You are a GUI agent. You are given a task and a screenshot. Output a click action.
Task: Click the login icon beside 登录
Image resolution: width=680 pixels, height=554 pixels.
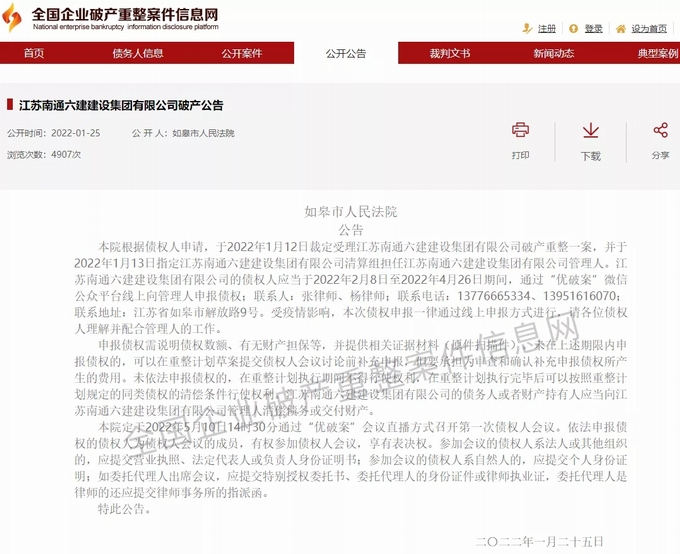pyautogui.click(x=575, y=28)
